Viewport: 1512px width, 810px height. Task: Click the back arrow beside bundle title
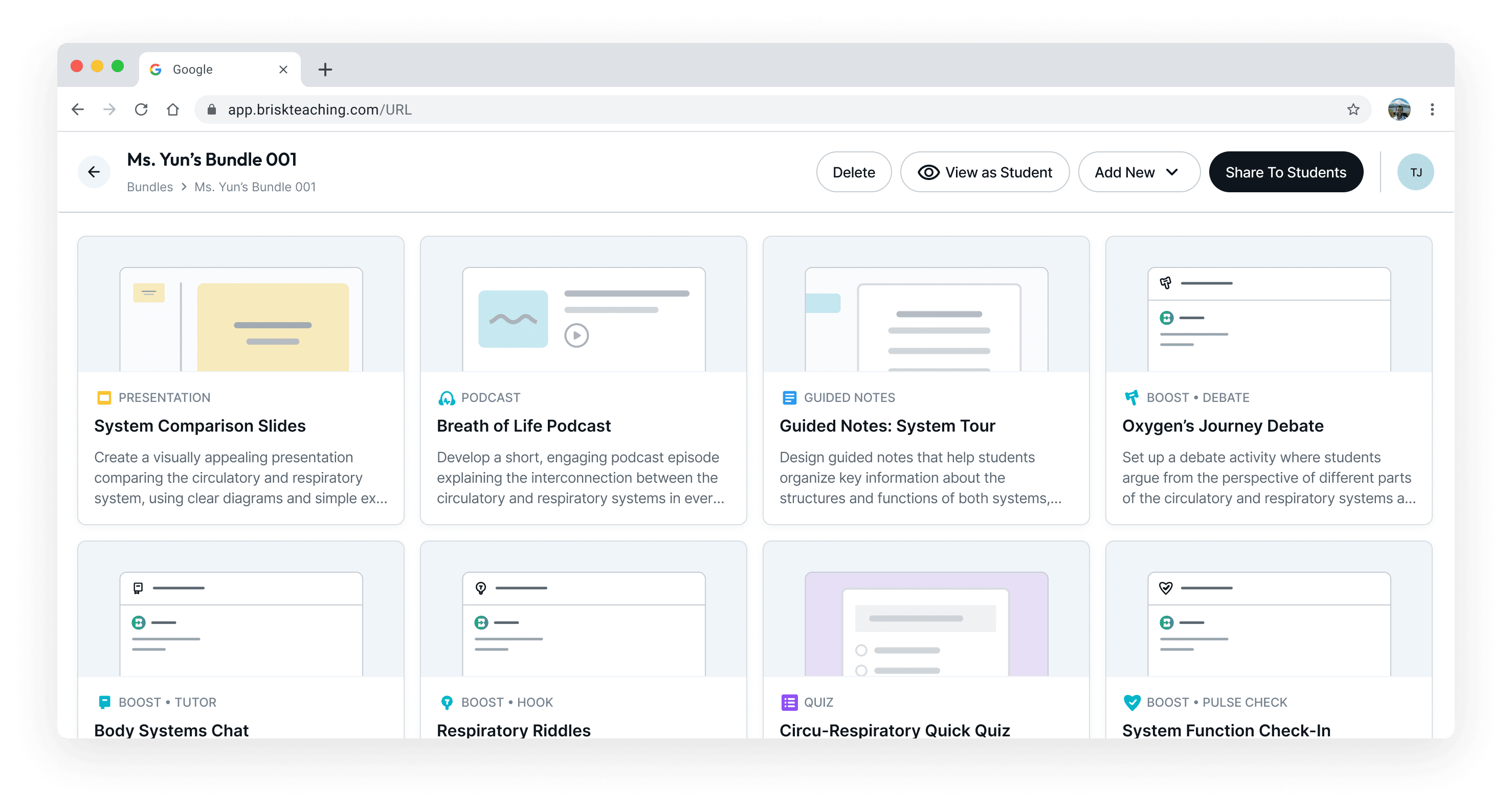(x=94, y=172)
